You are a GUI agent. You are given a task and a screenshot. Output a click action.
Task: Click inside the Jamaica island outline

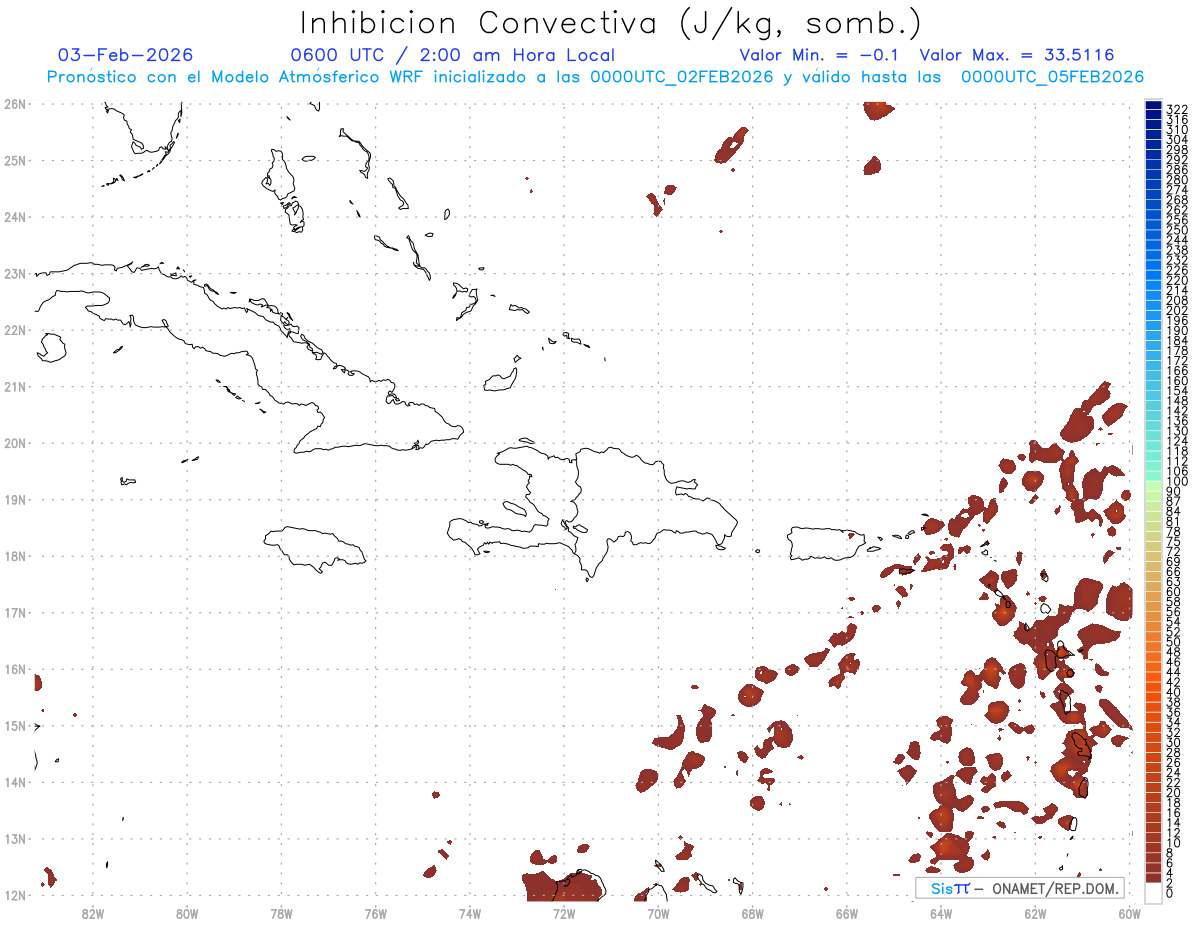coord(313,548)
